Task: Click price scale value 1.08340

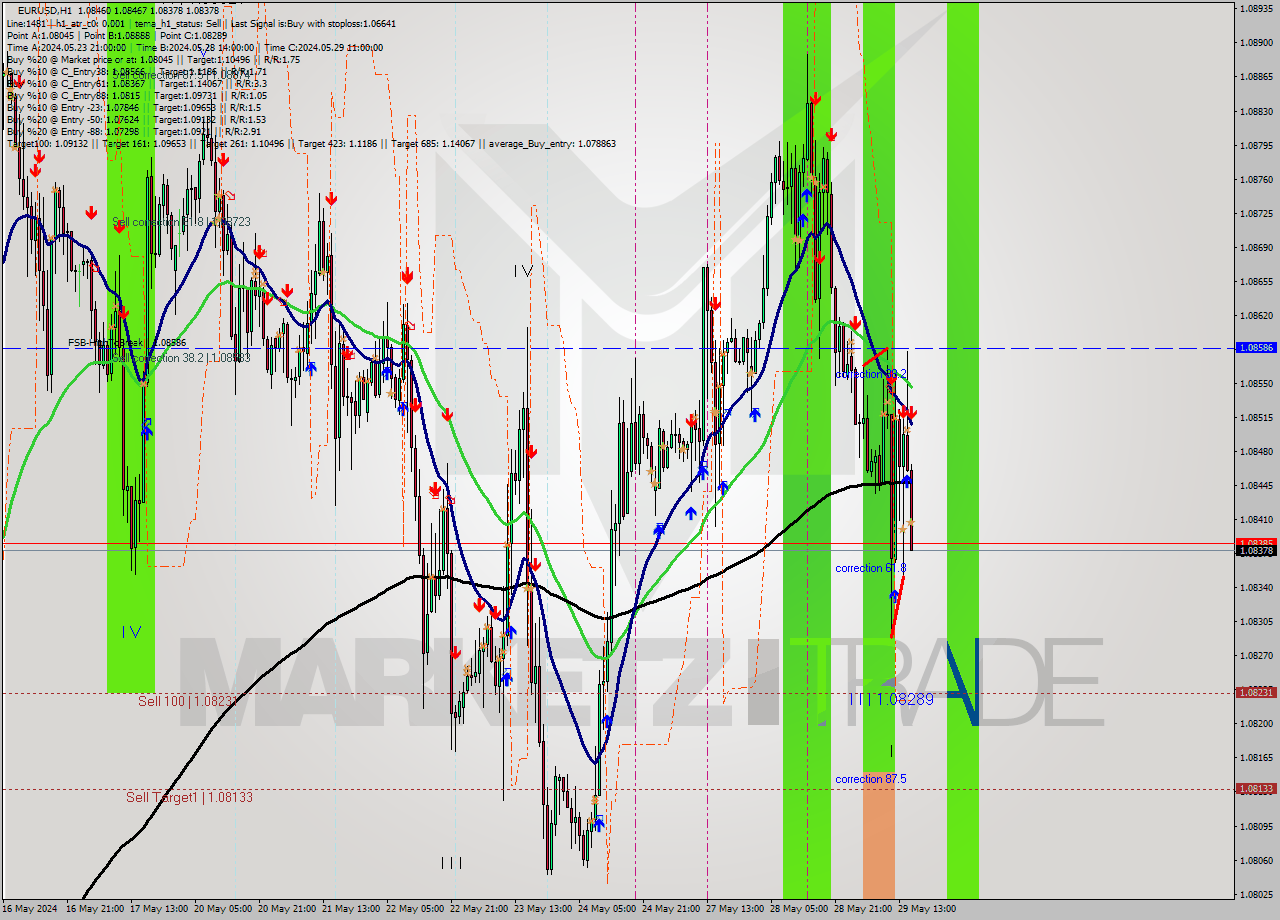Action: coord(1256,588)
